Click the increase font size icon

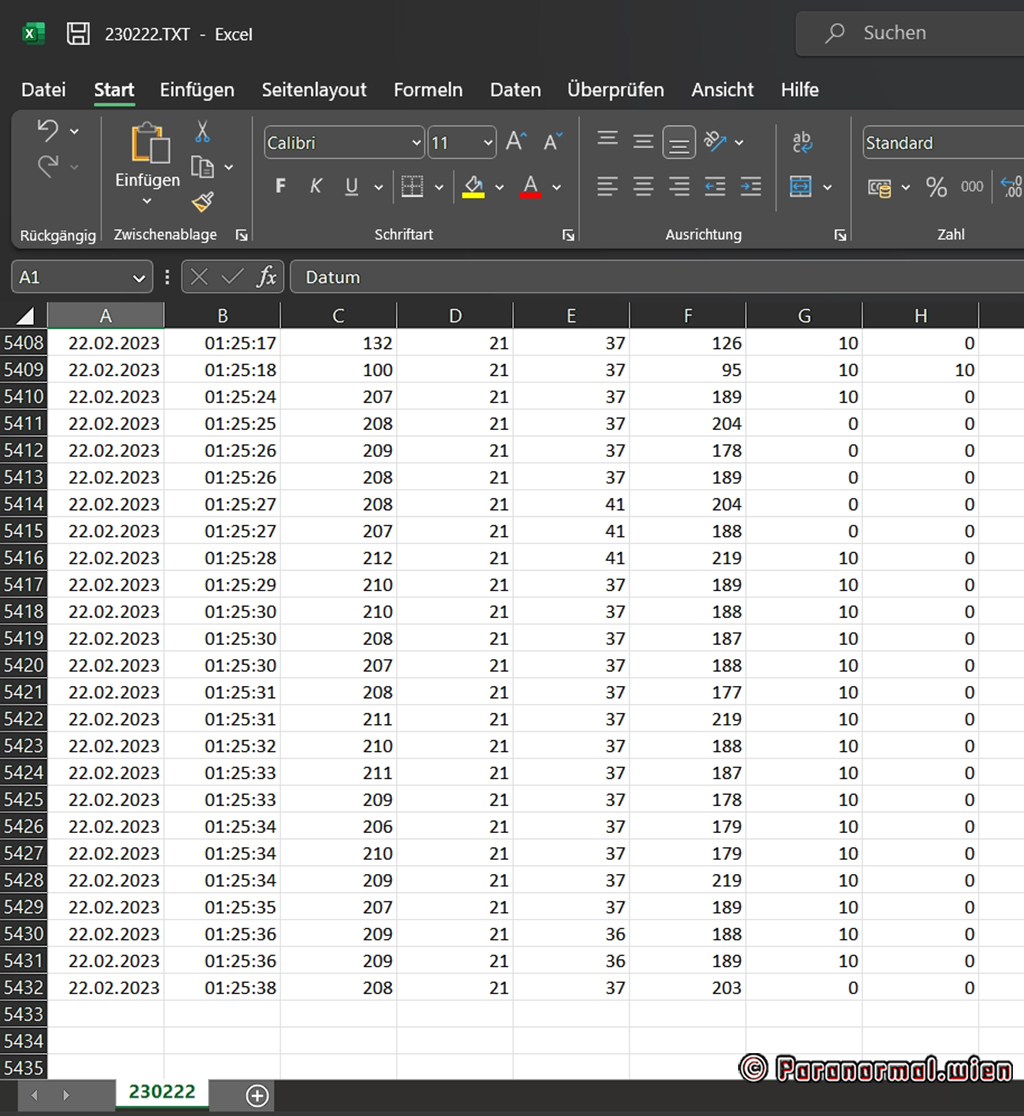(x=515, y=142)
